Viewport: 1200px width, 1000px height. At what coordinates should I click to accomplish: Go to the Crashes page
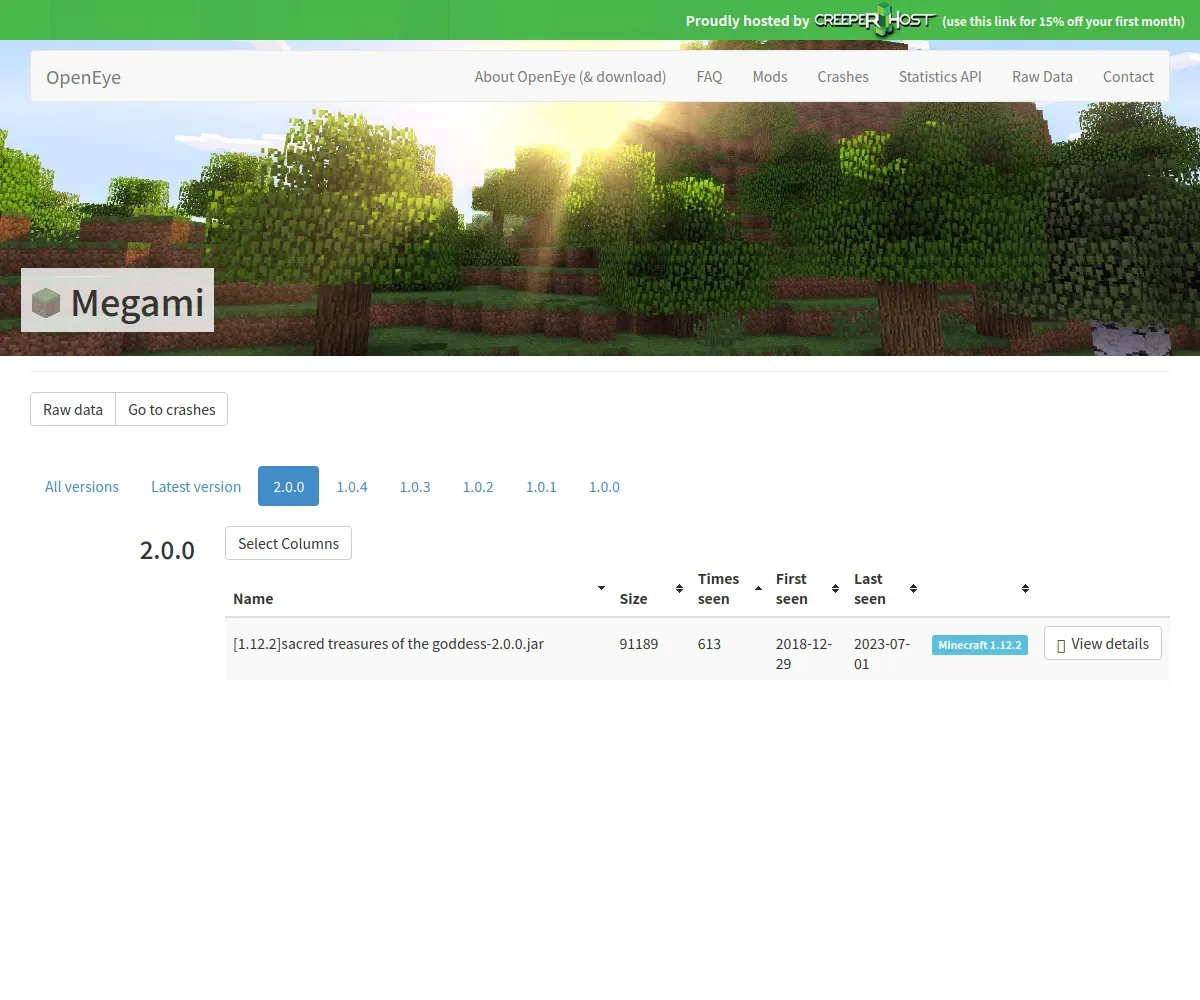tap(843, 76)
